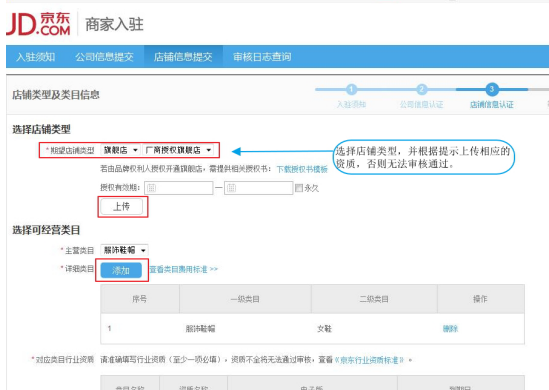Expand the 旗舰店 store type dropdown
Screen dimensions: 549x390
120,150
